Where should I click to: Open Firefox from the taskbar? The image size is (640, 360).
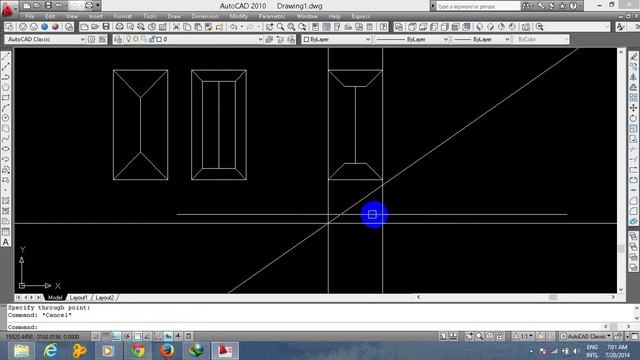167,351
